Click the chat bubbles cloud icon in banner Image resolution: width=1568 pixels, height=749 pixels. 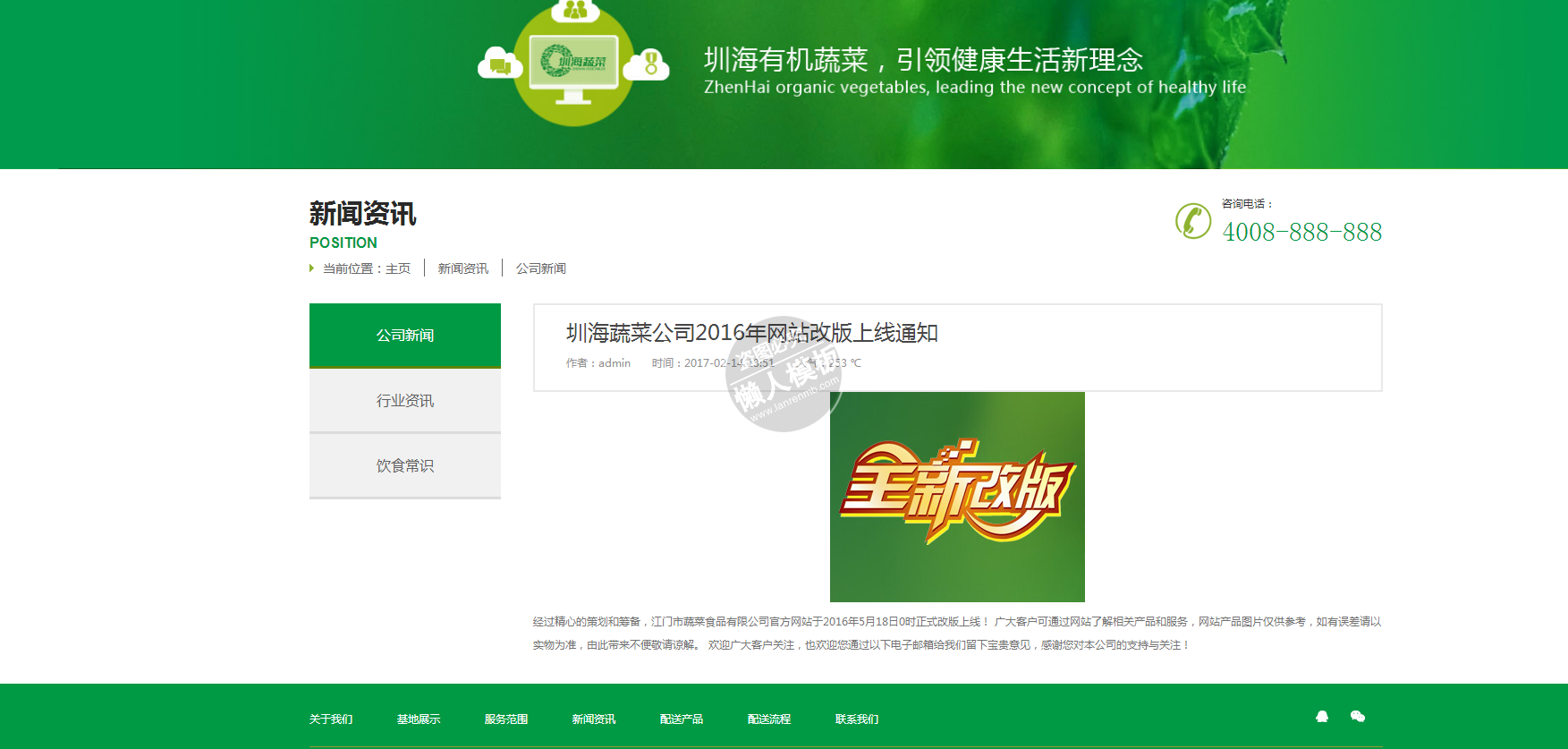(x=500, y=64)
